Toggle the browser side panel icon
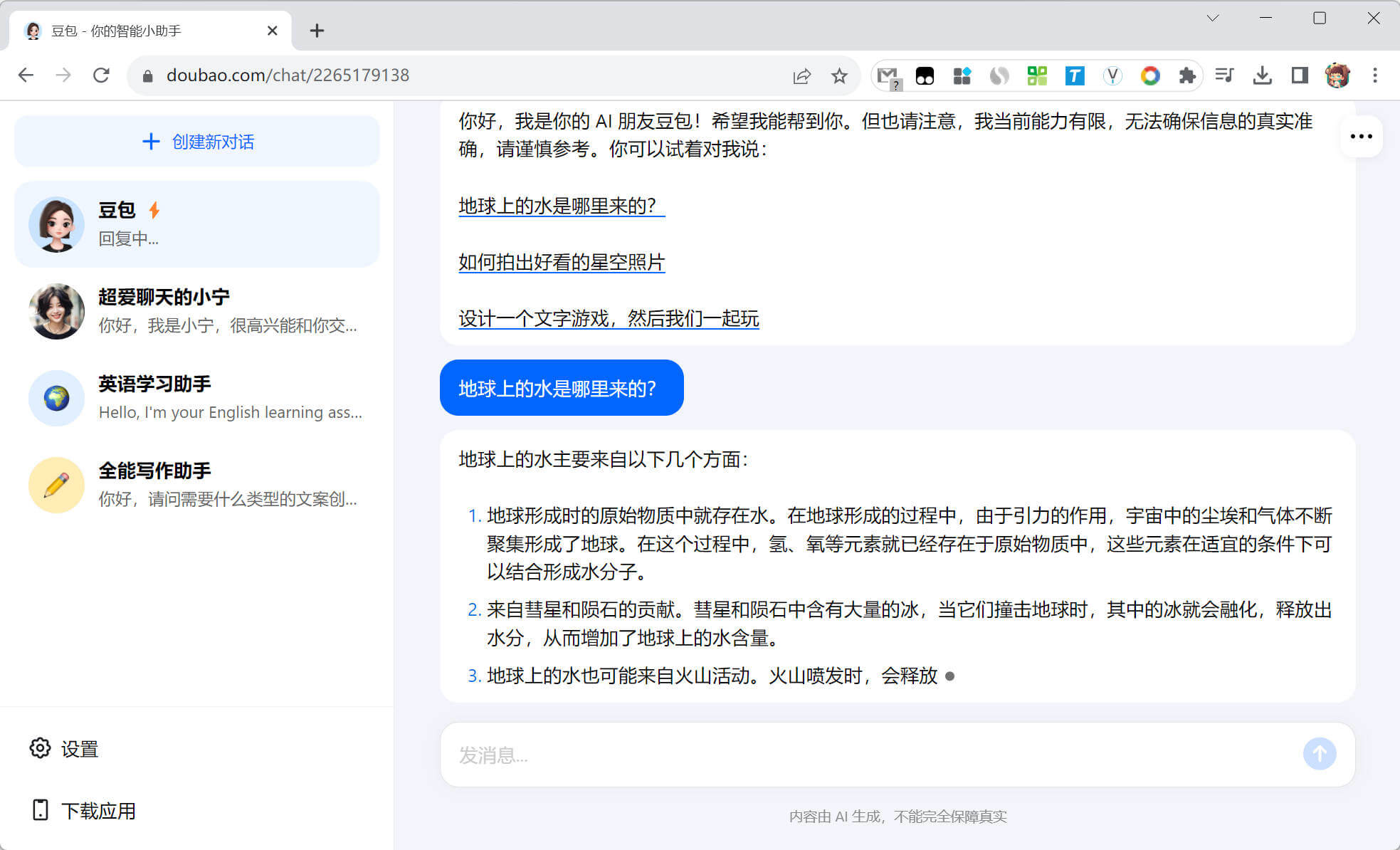 click(x=1299, y=75)
